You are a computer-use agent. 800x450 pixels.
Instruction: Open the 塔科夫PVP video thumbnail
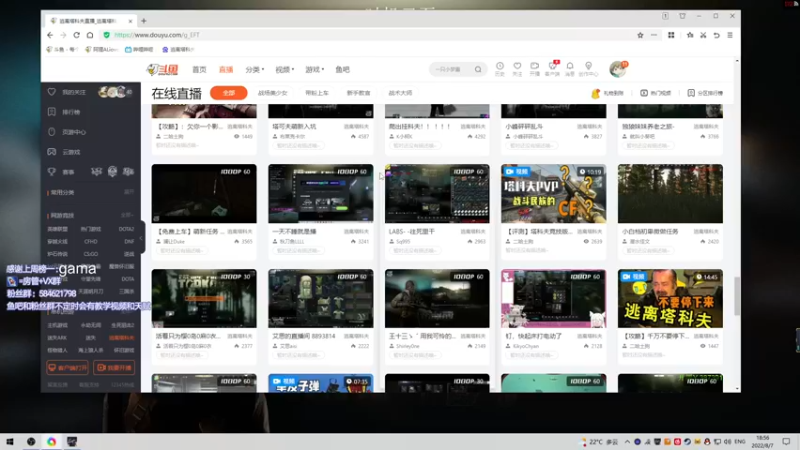point(554,193)
